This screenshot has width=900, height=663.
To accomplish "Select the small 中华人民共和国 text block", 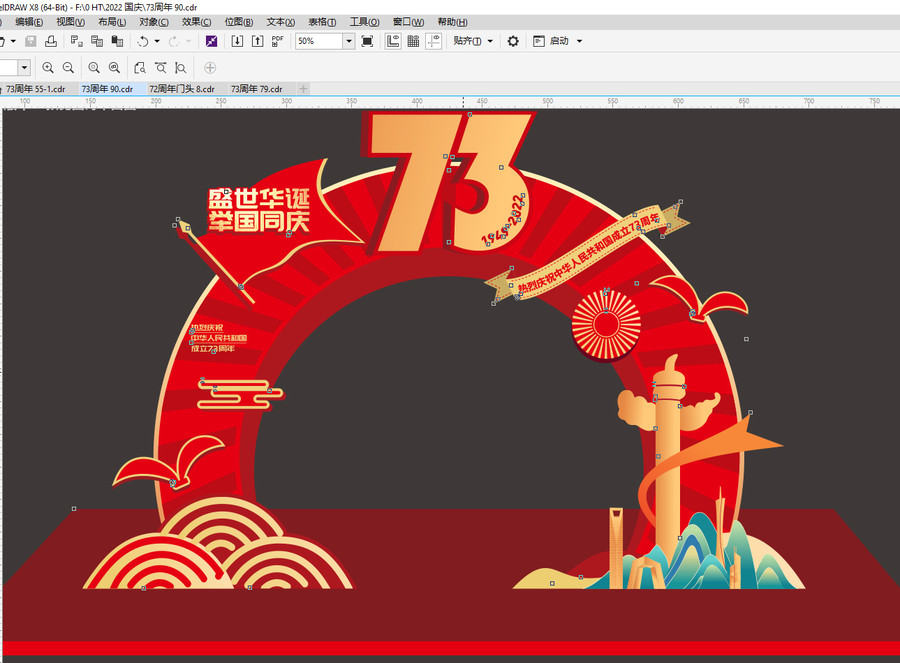I will click(x=218, y=338).
